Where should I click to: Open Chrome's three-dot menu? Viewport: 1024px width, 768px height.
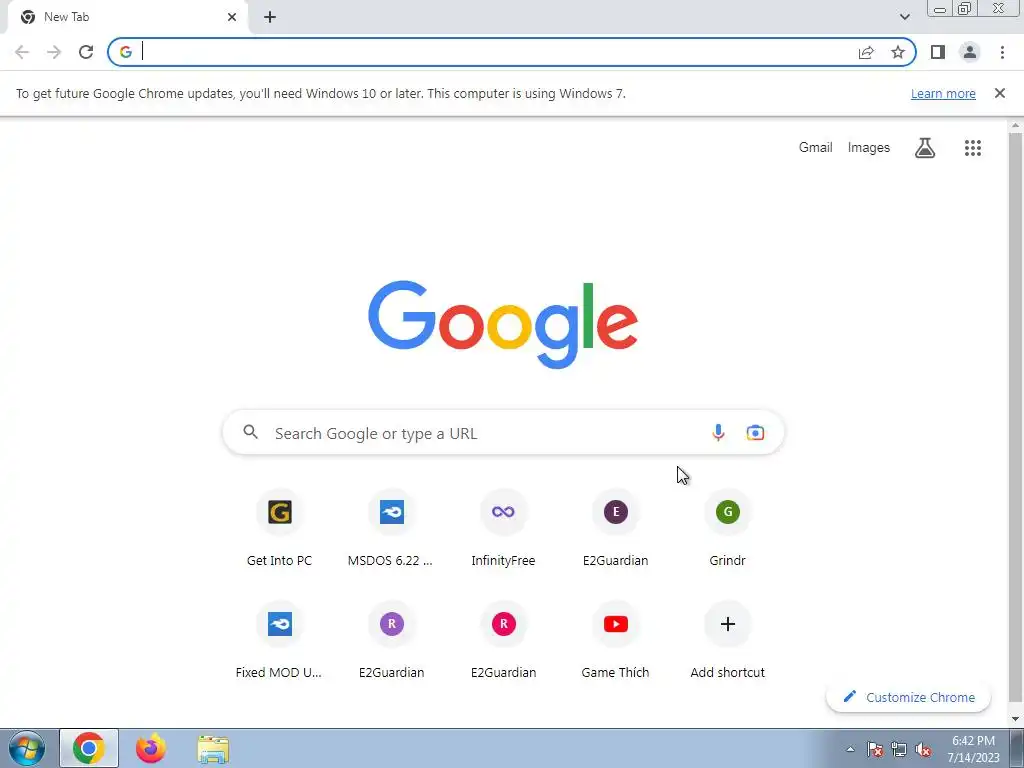click(1002, 52)
